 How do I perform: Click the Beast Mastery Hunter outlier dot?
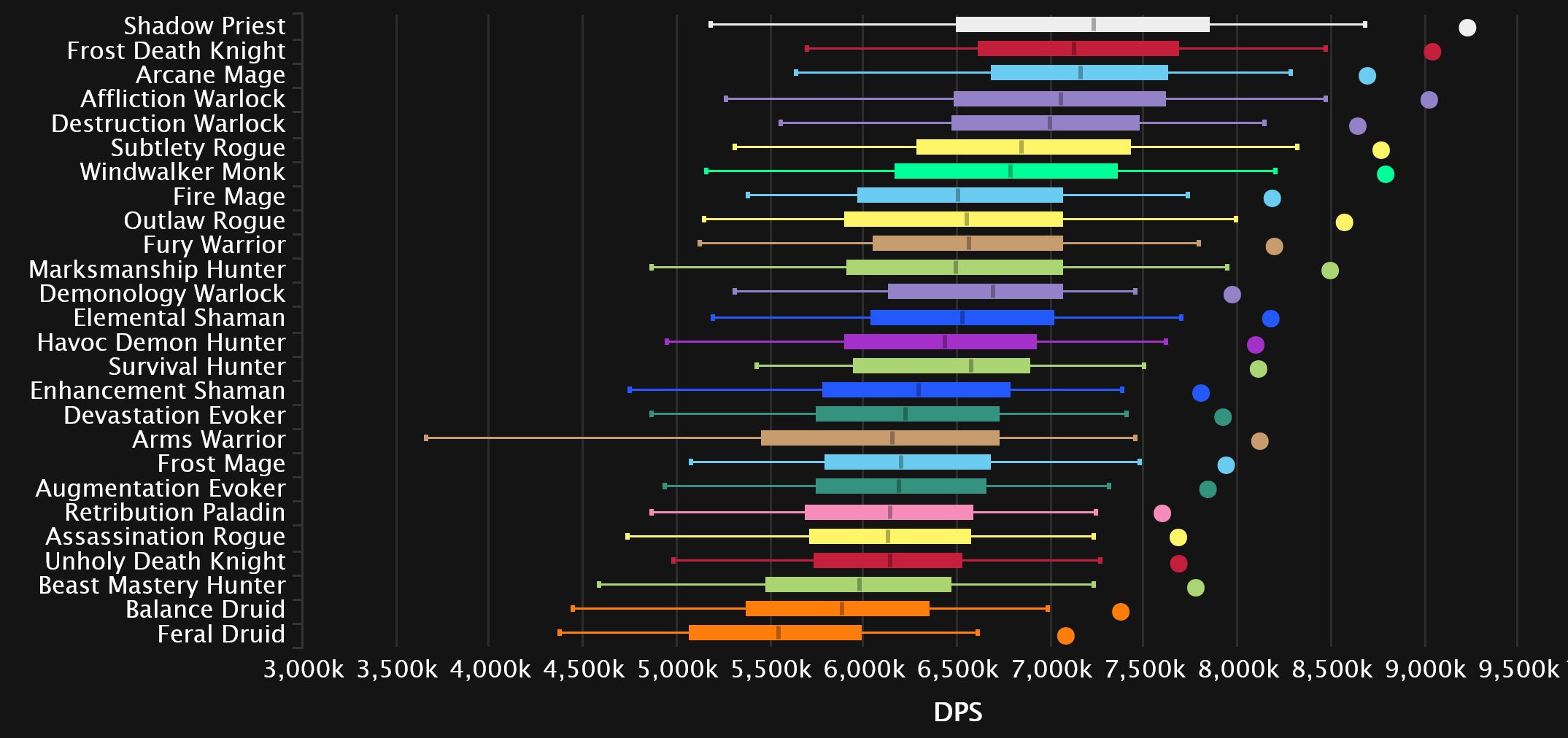pos(1195,588)
